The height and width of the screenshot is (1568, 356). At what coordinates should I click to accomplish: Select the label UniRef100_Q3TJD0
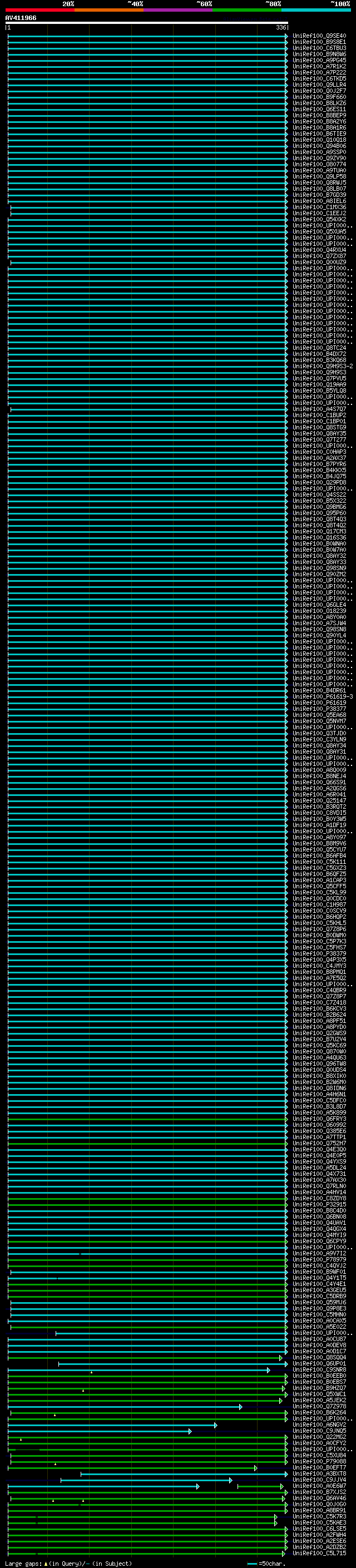[319, 734]
